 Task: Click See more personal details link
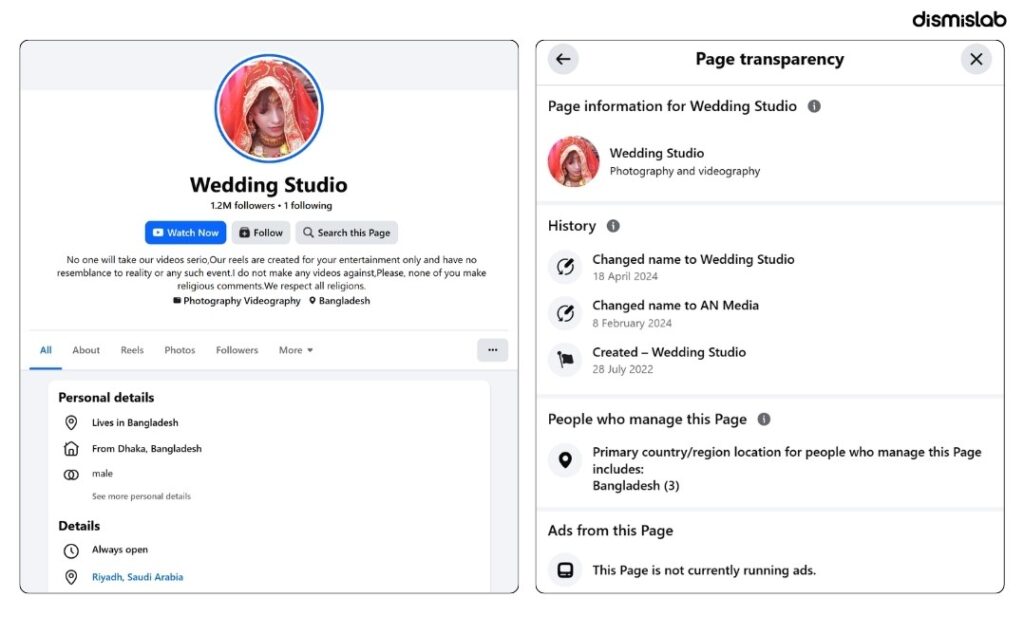click(x=141, y=497)
